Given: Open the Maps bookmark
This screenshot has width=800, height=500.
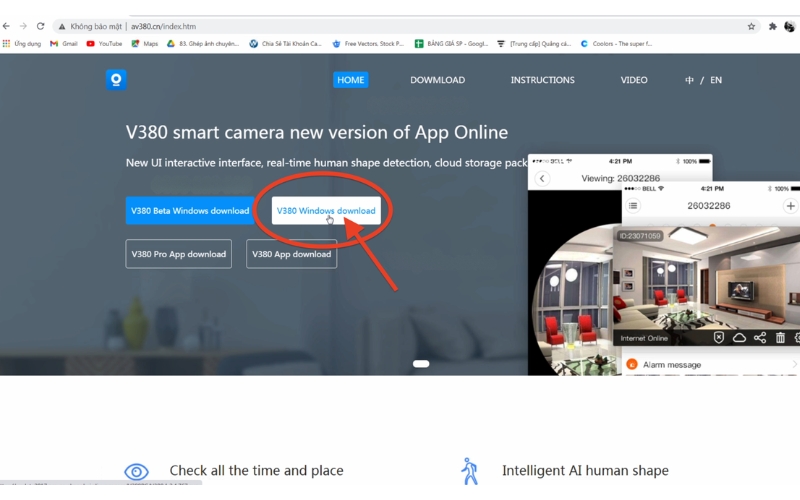Looking at the screenshot, I should (145, 44).
